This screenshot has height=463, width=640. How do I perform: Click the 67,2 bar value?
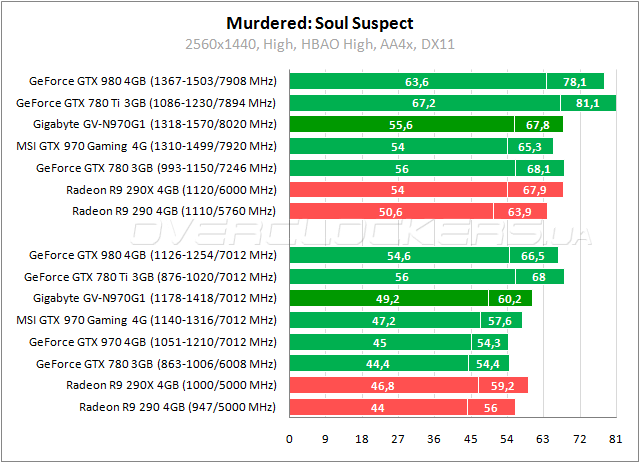click(x=424, y=103)
